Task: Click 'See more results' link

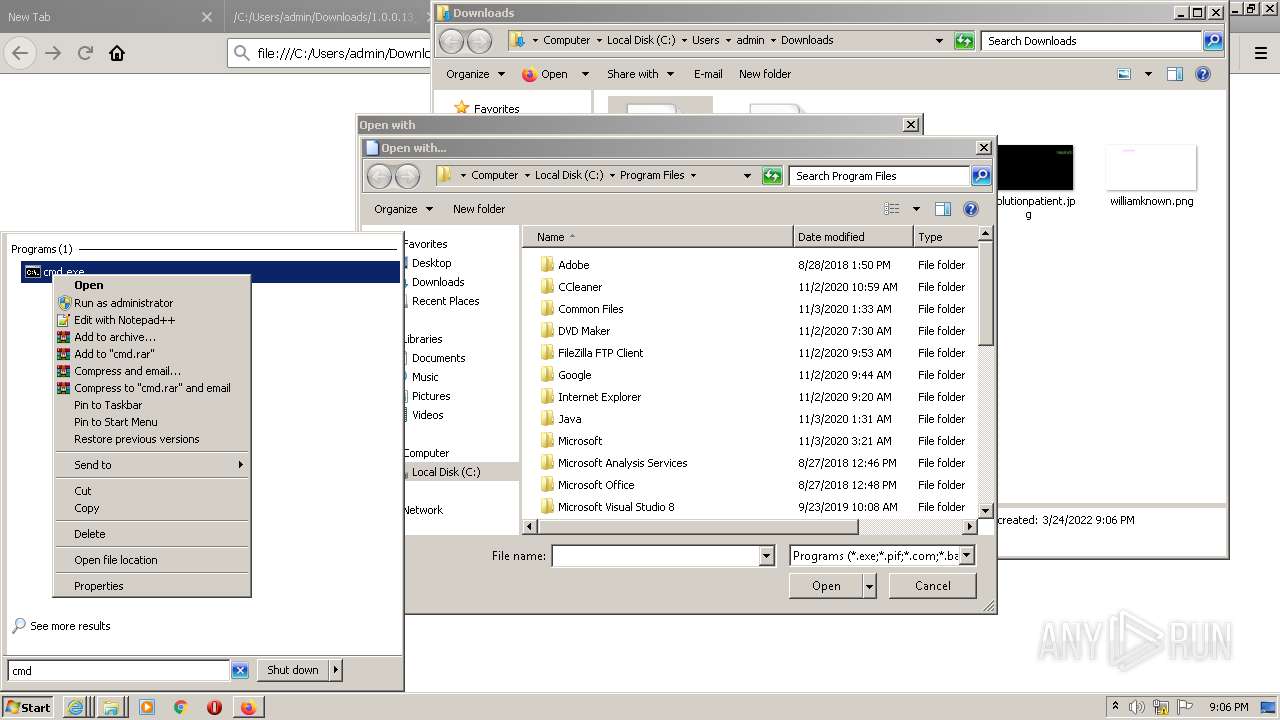Action: pyautogui.click(x=70, y=626)
